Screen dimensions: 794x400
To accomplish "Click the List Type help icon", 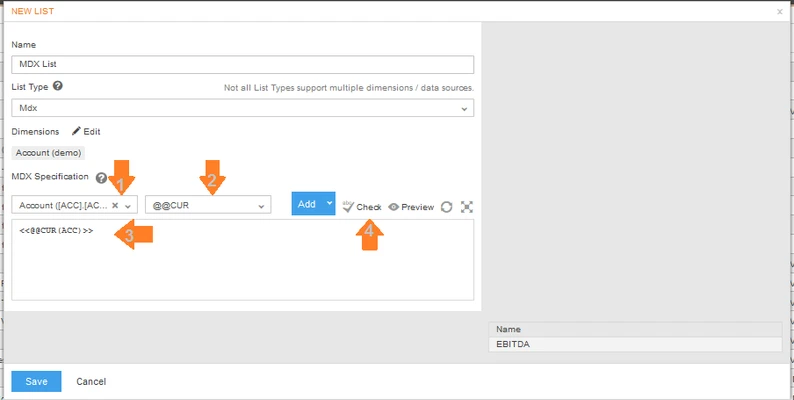I will tap(58, 87).
